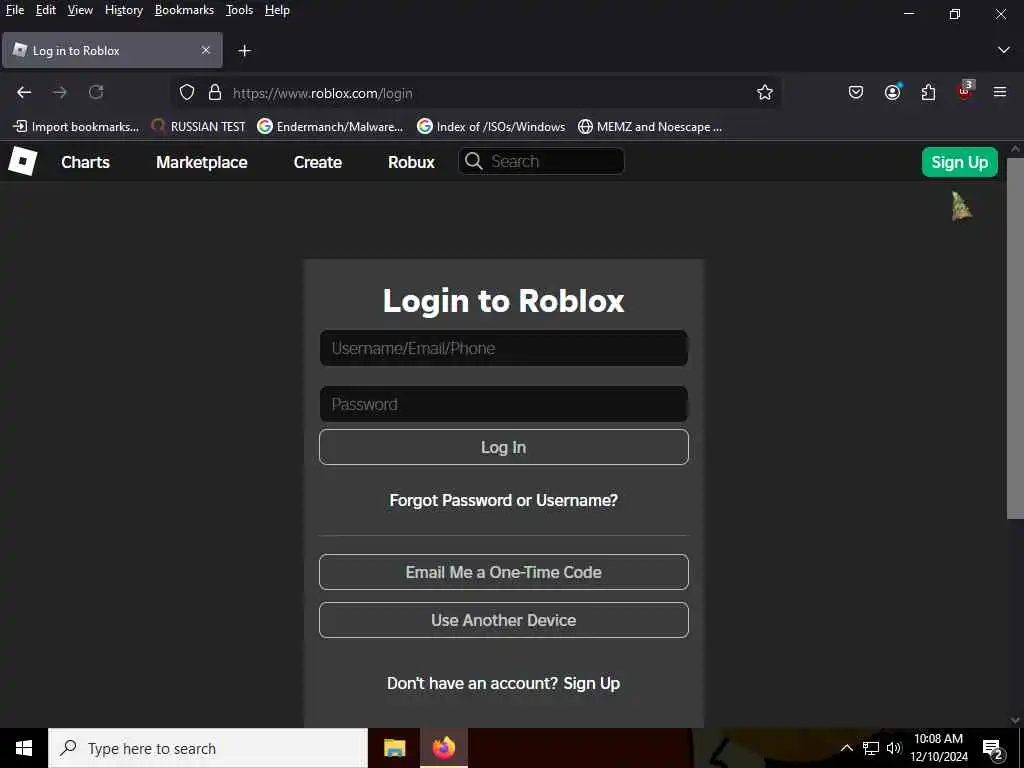Viewport: 1024px width, 768px height.
Task: Open the tracking protection shield icon
Action: (187, 93)
